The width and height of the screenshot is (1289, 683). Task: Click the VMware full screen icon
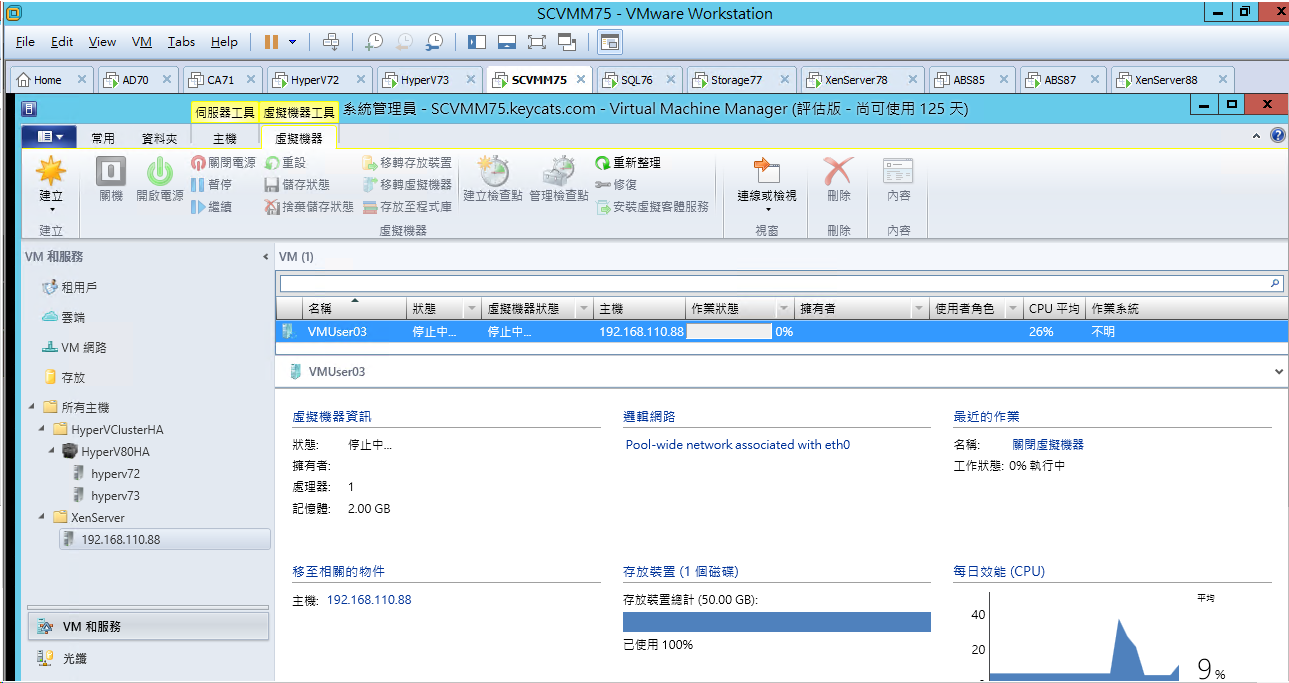(x=537, y=42)
